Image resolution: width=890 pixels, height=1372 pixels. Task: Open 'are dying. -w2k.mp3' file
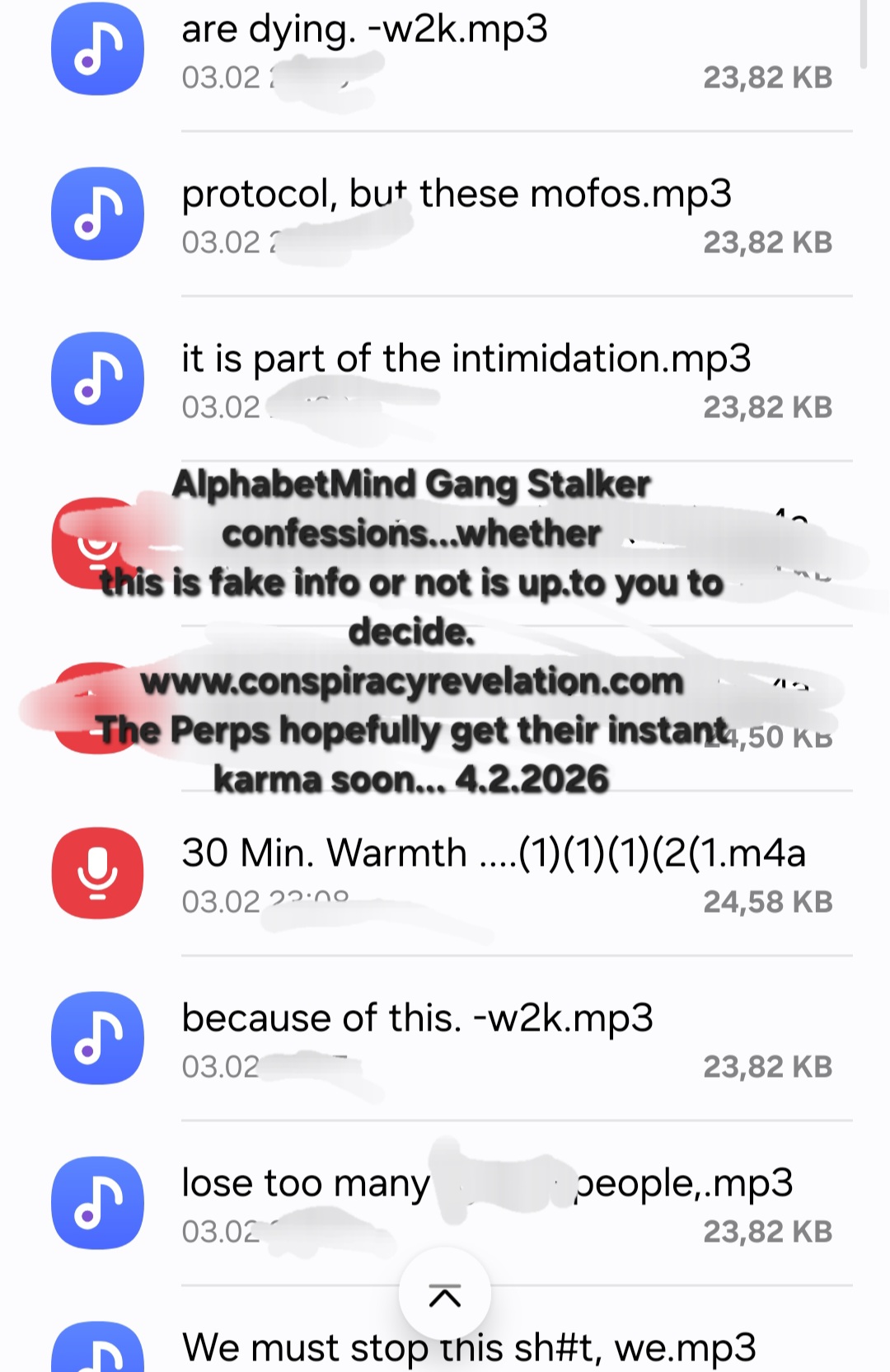tap(445, 49)
